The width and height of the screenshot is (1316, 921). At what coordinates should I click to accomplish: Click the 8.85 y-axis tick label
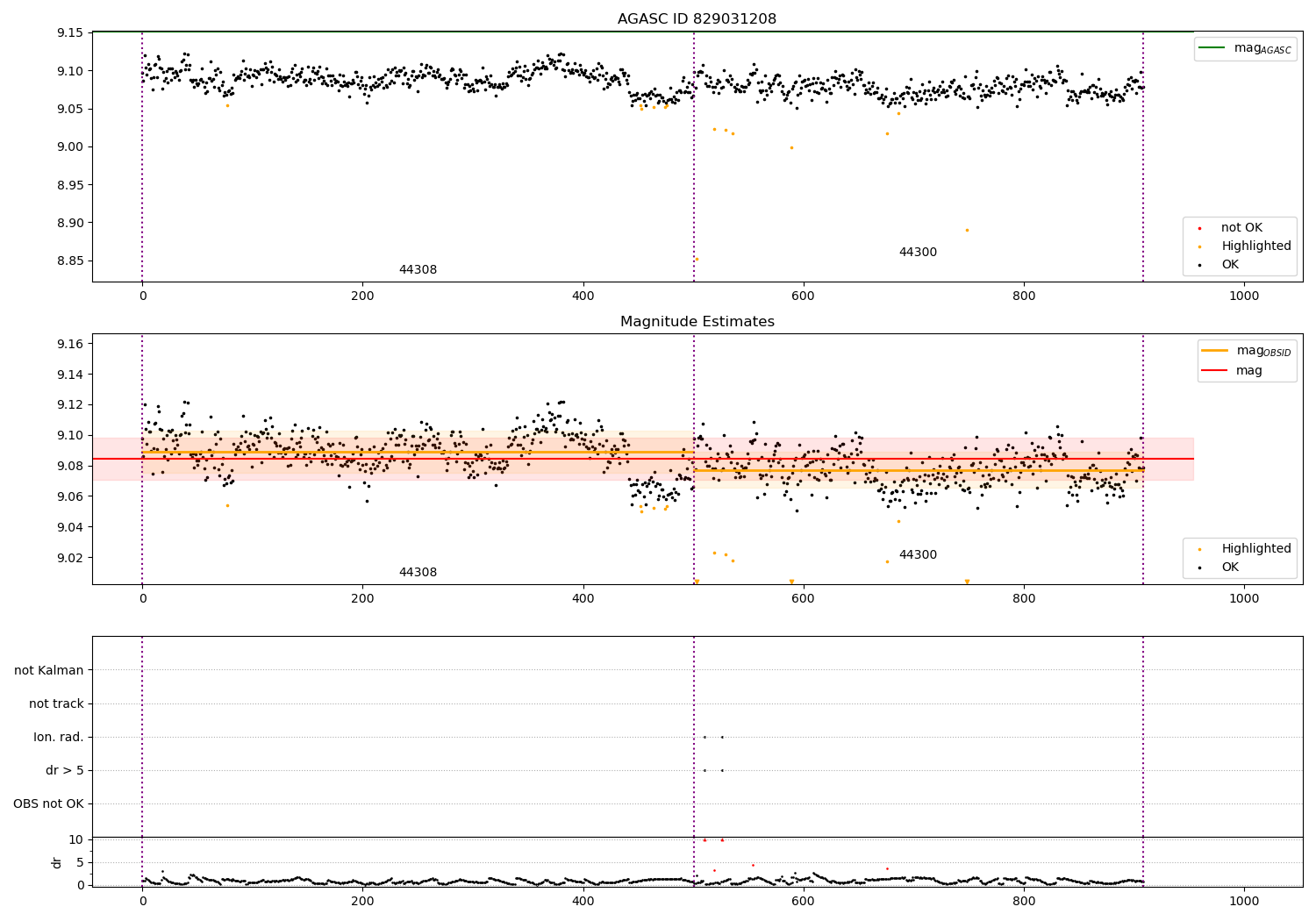coord(69,261)
